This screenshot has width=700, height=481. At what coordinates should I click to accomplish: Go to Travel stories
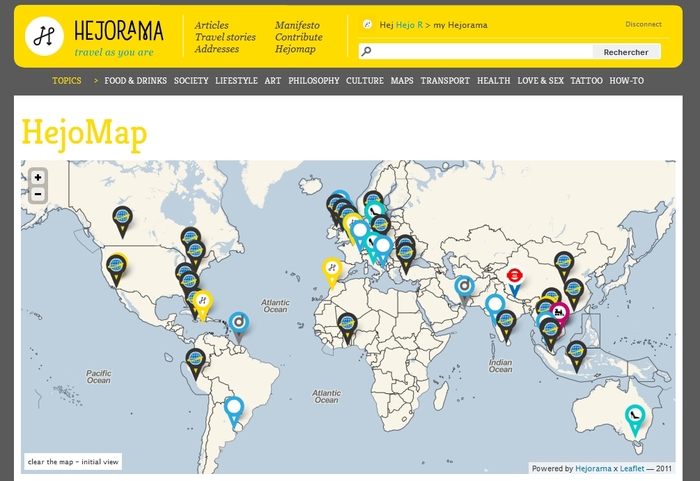point(225,37)
